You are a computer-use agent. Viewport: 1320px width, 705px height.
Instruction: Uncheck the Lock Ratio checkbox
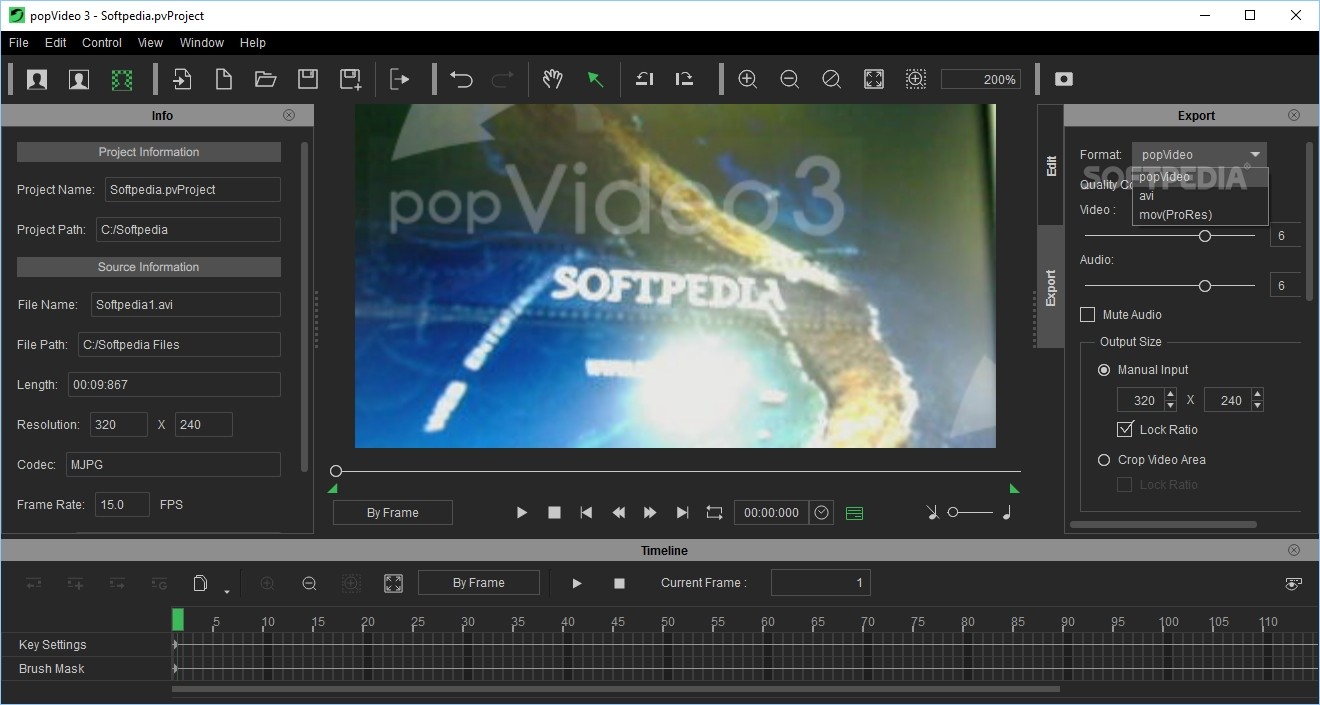coord(1125,430)
